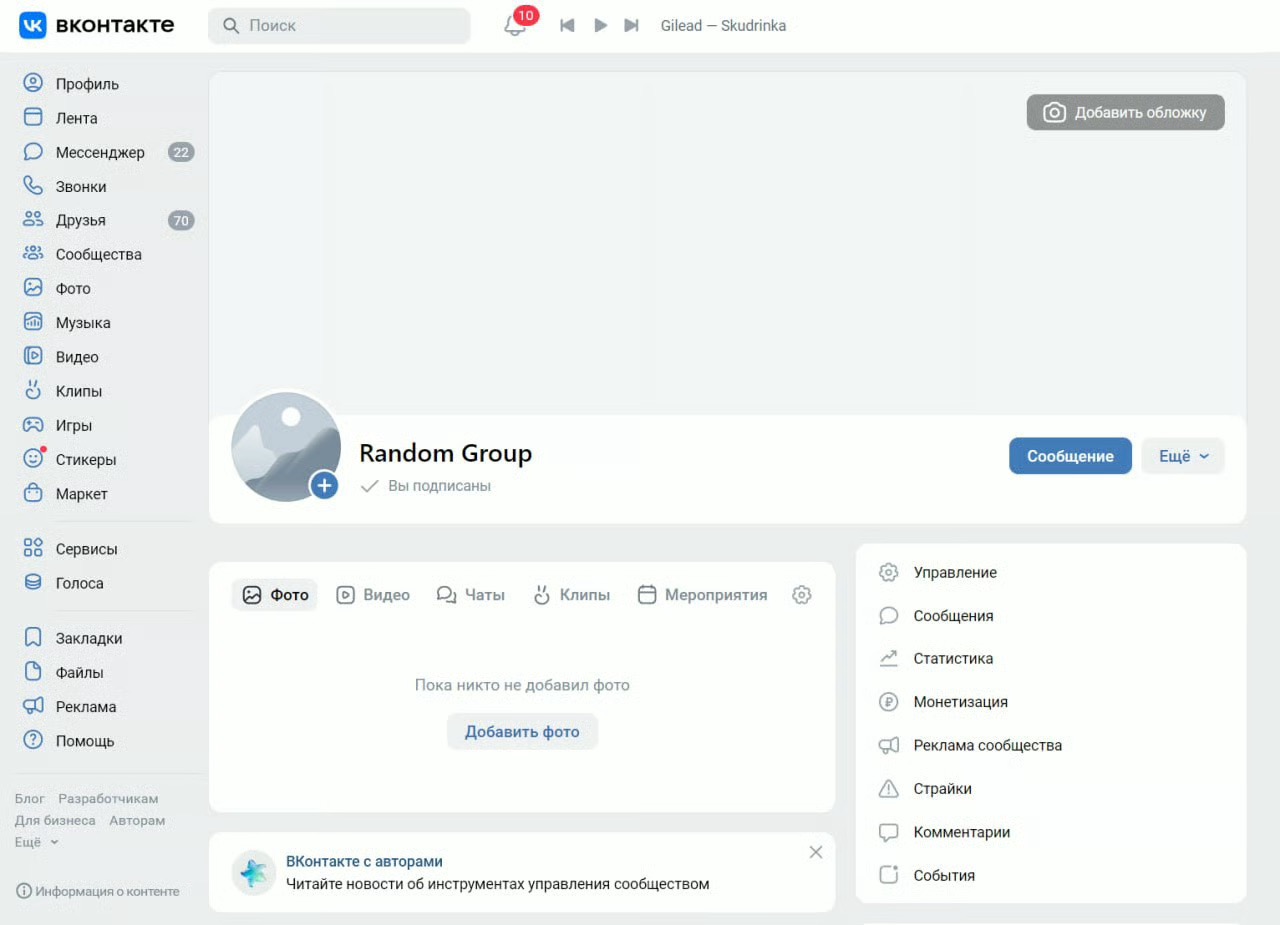The height and width of the screenshot is (925, 1280).
Task: Switch to the Видео tab
Action: 373,595
